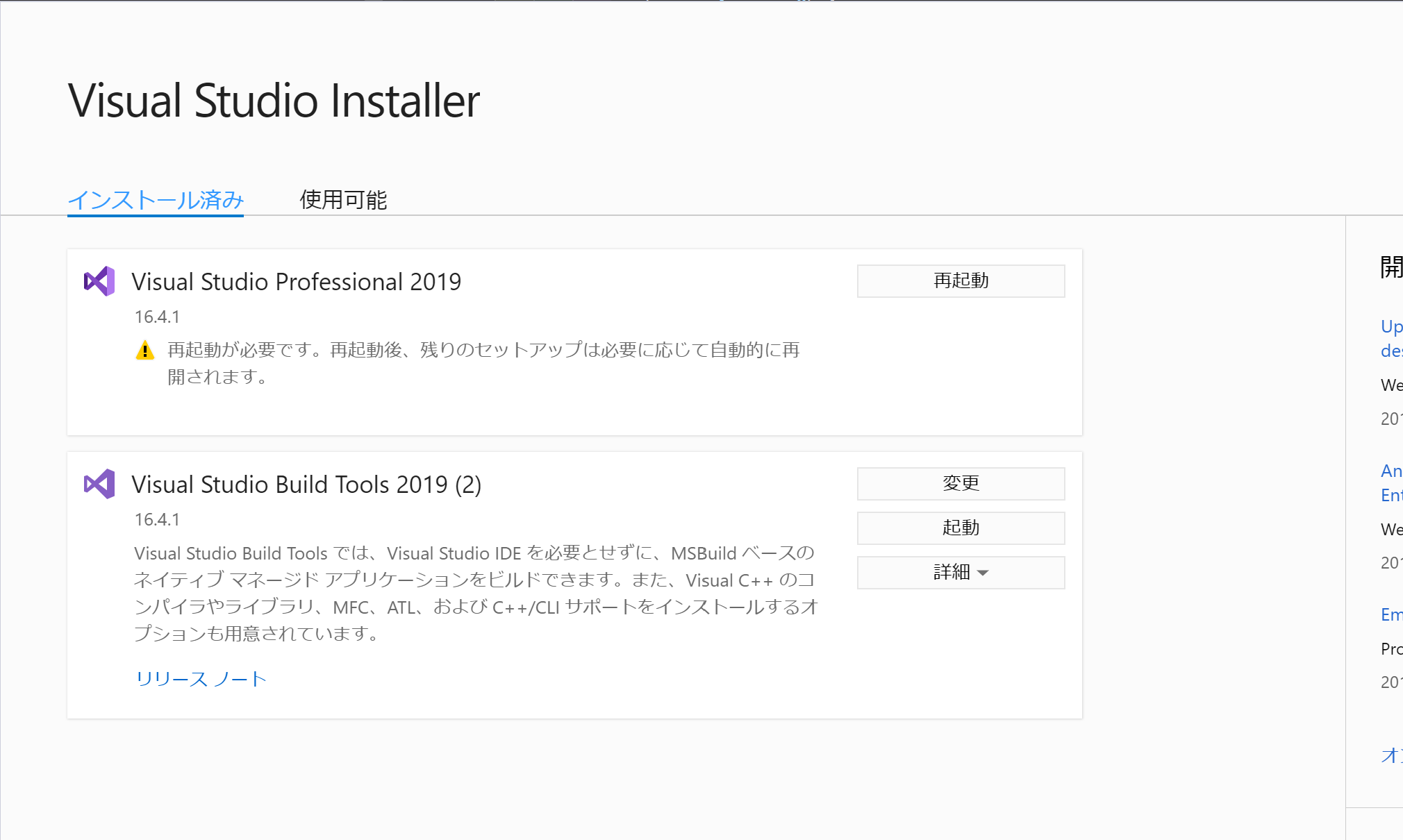Click the Build Tools description paragraph
The width and height of the screenshot is (1403, 840).
[476, 594]
